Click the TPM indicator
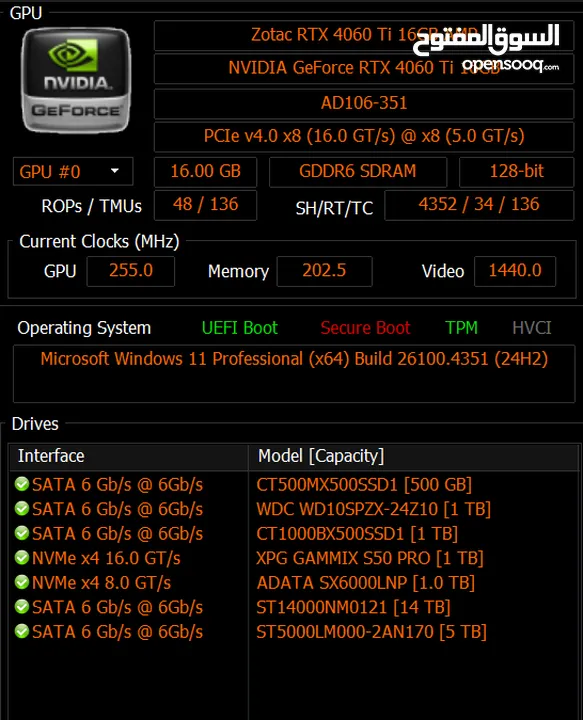This screenshot has height=720, width=583. (x=461, y=328)
